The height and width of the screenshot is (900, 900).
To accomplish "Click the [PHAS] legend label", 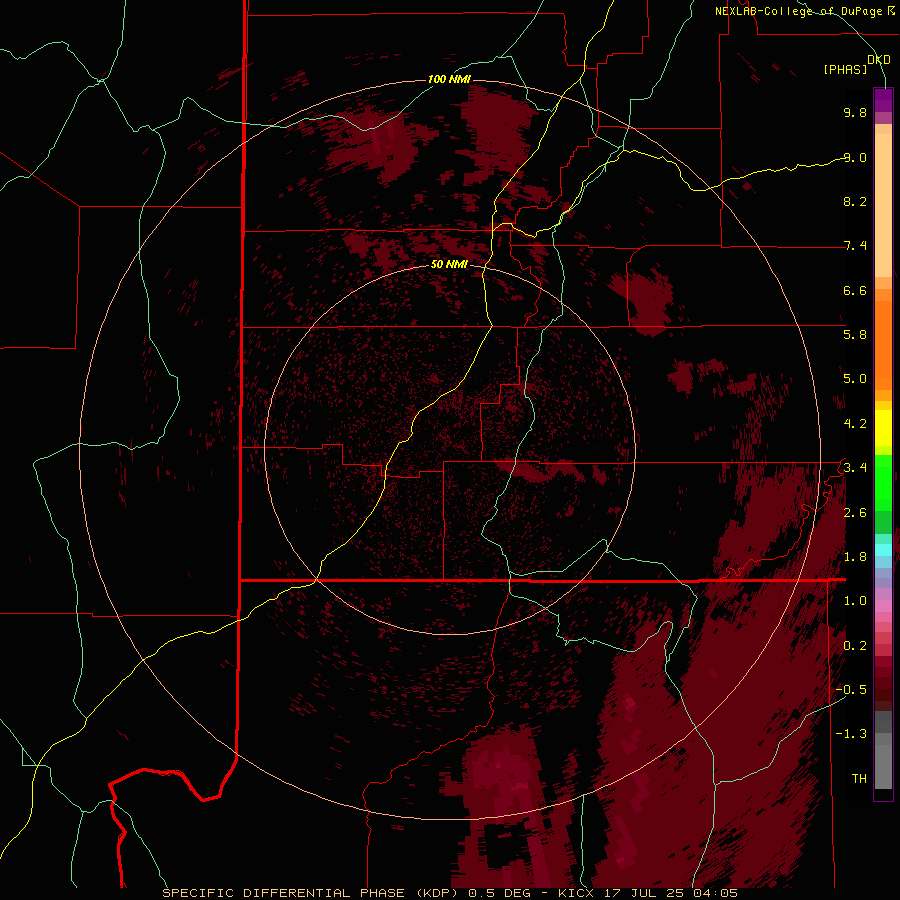I will (x=845, y=70).
